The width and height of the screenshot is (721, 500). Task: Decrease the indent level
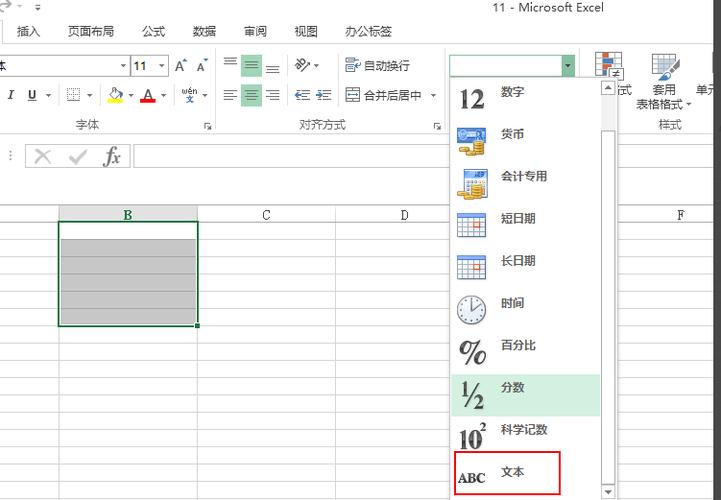click(302, 95)
